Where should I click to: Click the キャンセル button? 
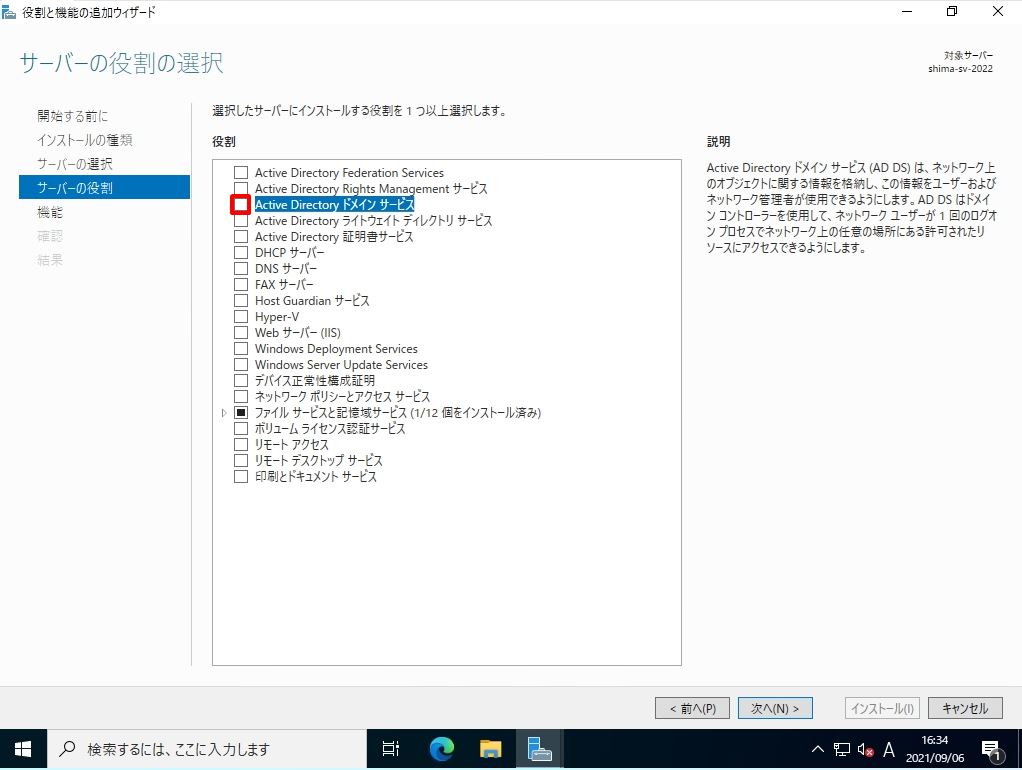tap(965, 708)
